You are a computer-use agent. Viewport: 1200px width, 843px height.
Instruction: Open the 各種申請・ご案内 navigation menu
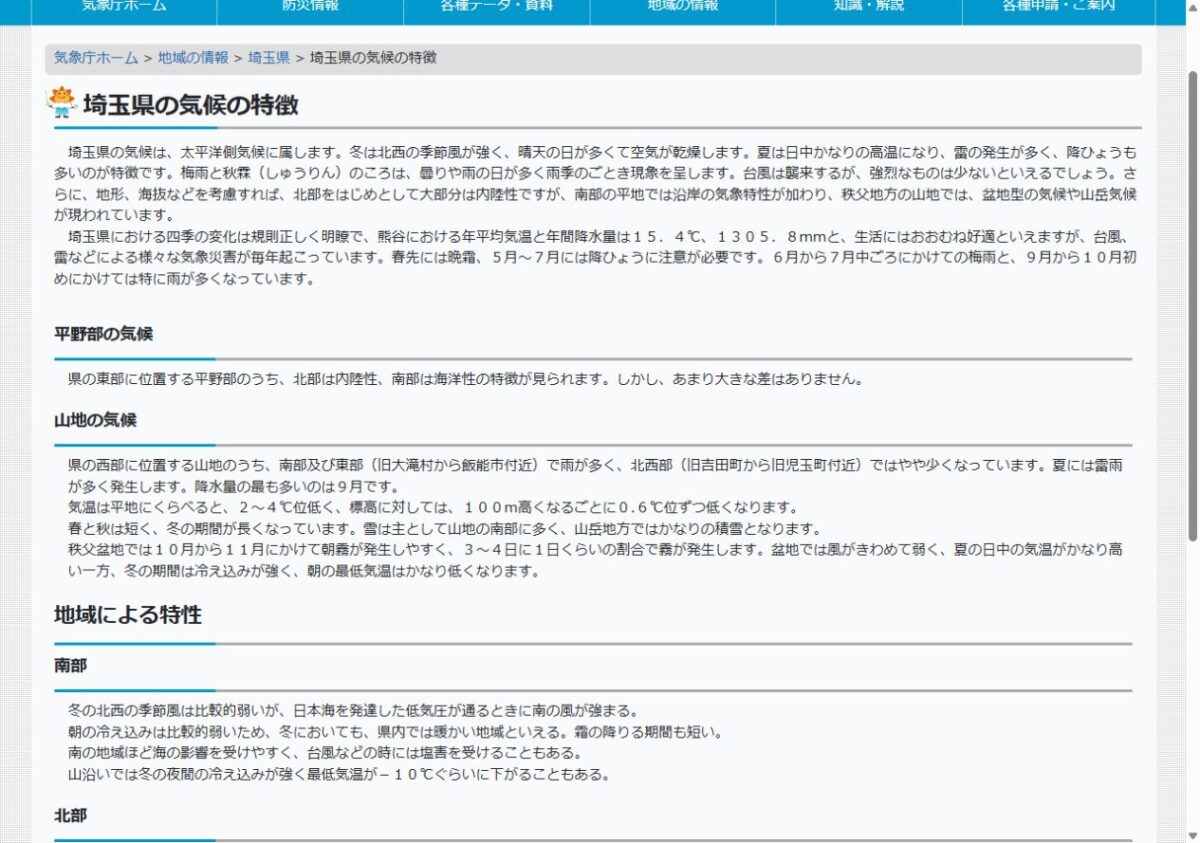(x=1058, y=6)
